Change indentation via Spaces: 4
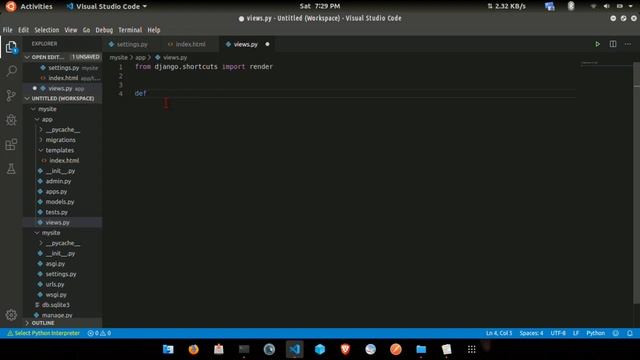640x360 pixels. coord(531,333)
